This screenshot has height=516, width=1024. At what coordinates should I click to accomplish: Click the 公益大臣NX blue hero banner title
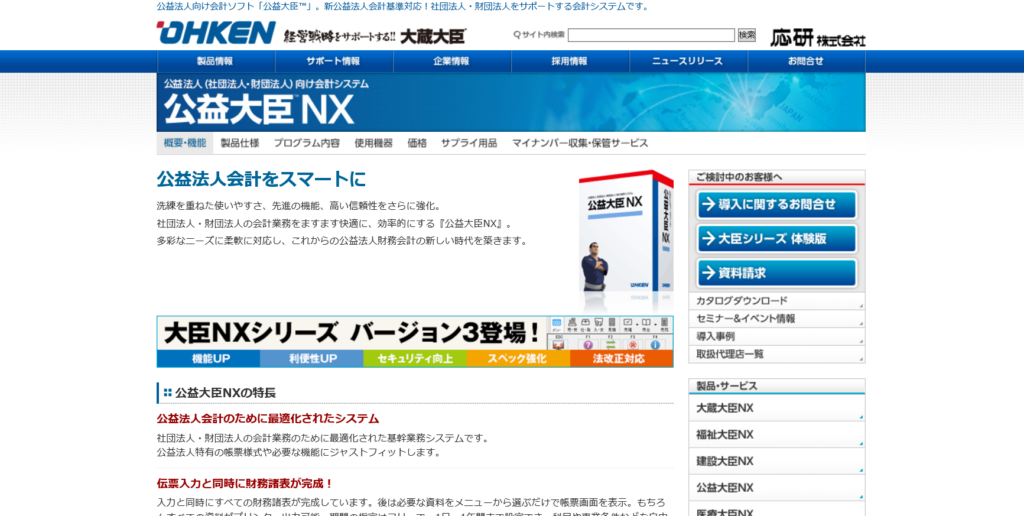point(259,110)
